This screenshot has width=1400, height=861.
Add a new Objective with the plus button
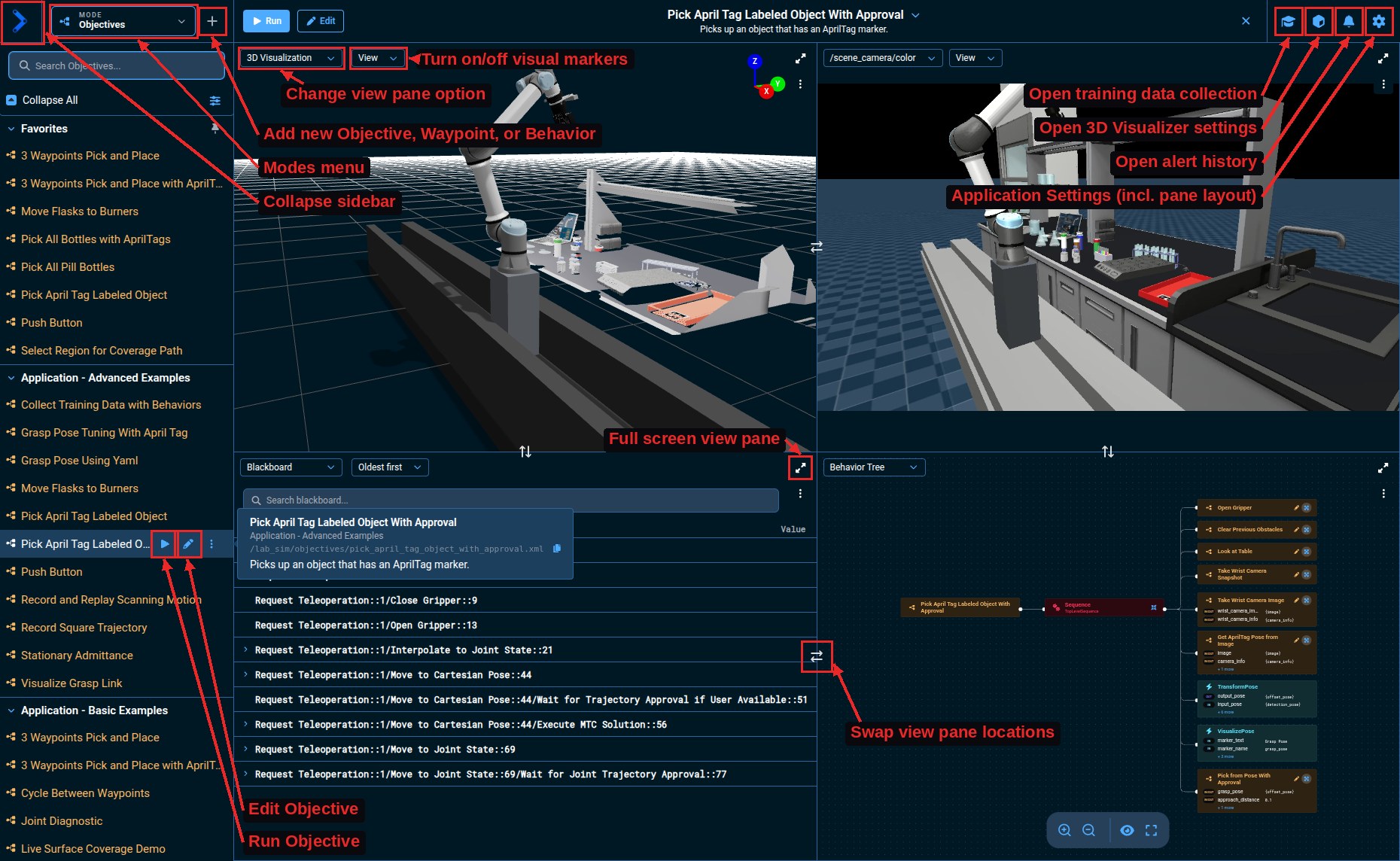[x=212, y=22]
